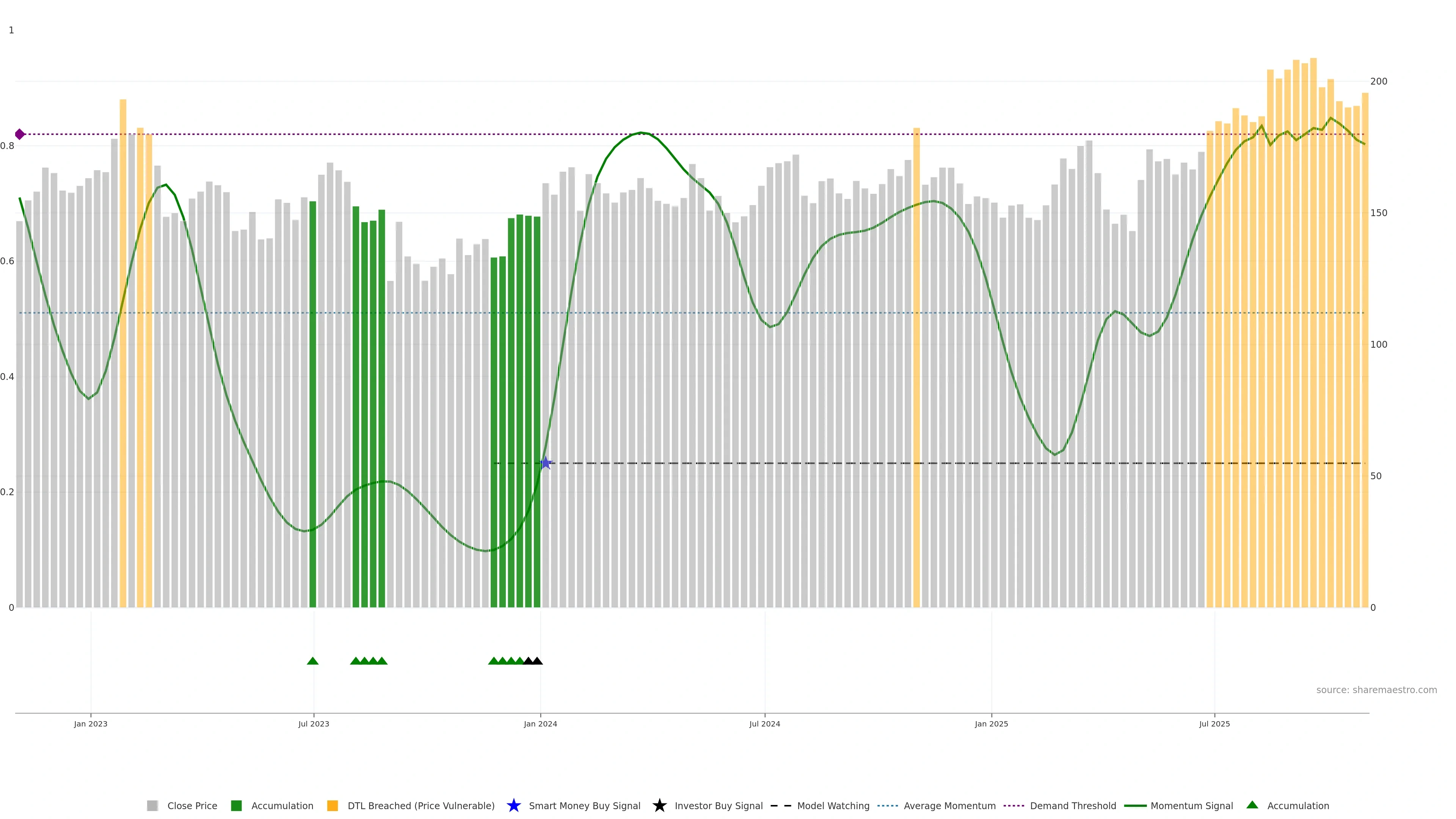Click the Jul 2025 axis label
1456x819 pixels.
pyautogui.click(x=1214, y=723)
